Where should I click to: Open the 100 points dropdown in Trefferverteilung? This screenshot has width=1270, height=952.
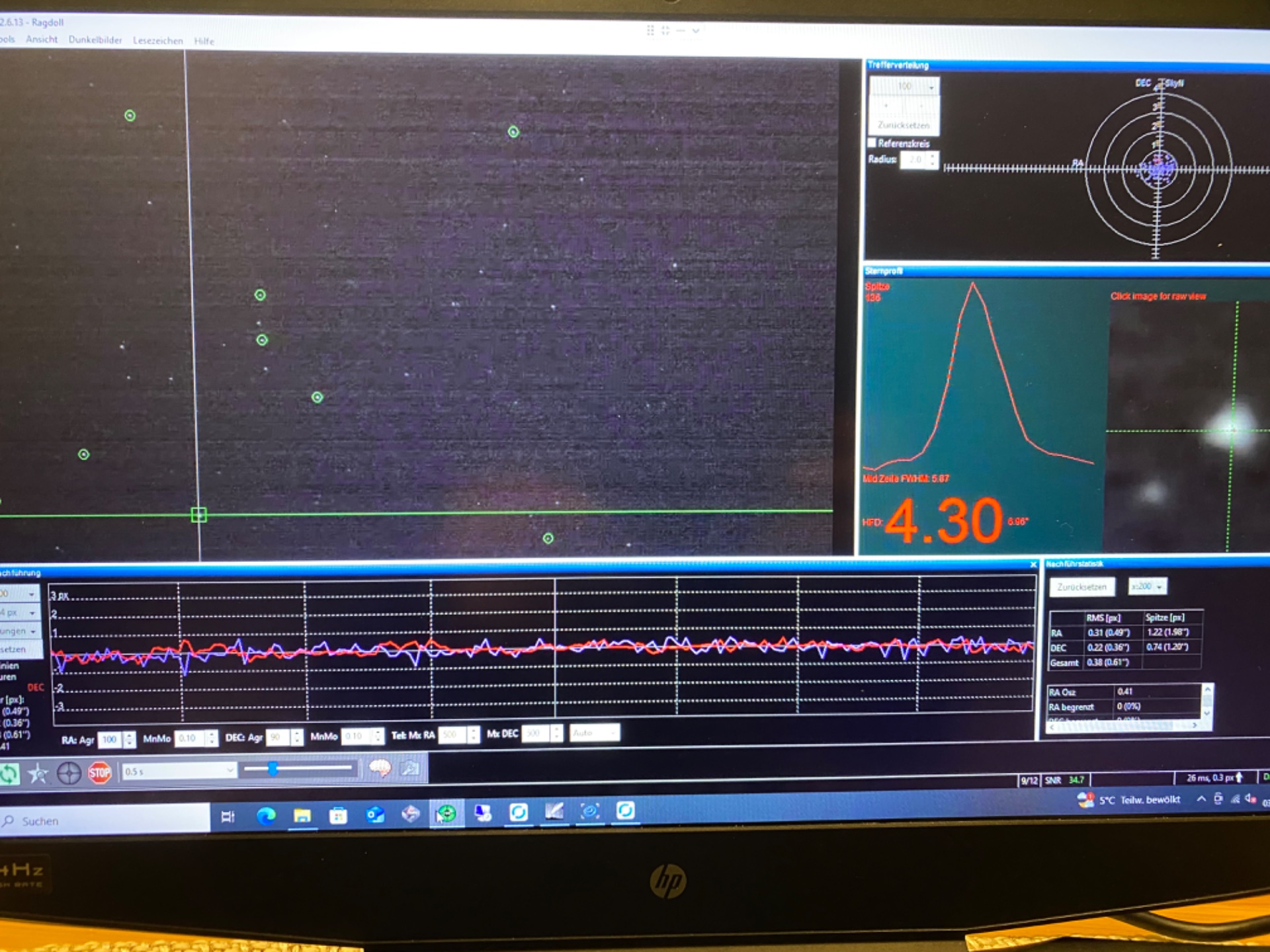coord(904,87)
